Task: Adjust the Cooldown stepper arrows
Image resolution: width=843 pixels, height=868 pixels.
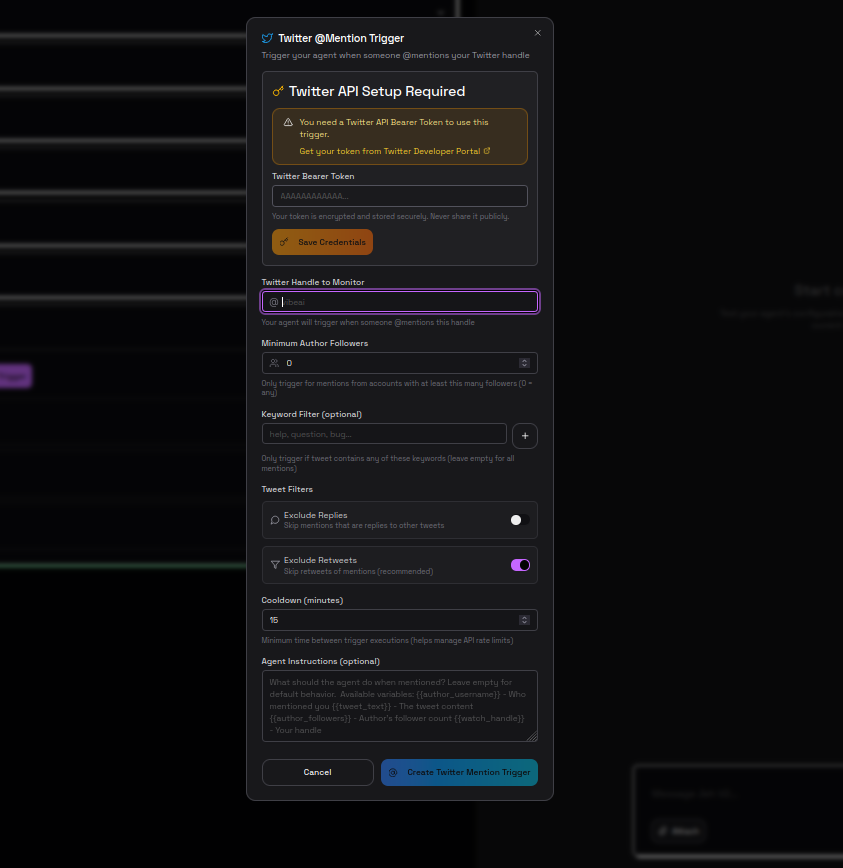Action: (524, 620)
